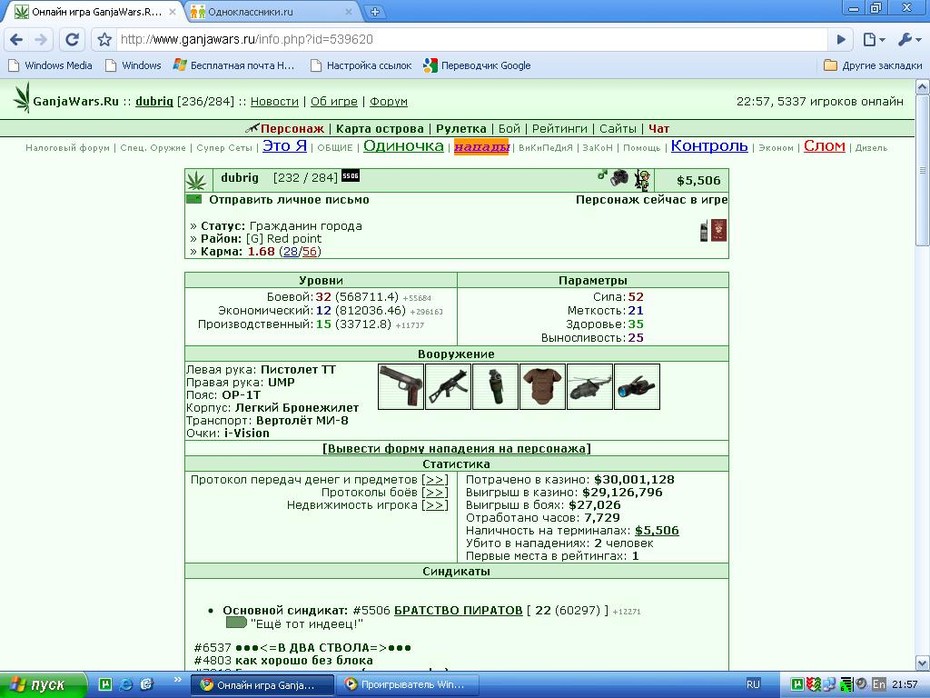Click the leaf icon left of profile name
The width and height of the screenshot is (930, 698).
[196, 180]
